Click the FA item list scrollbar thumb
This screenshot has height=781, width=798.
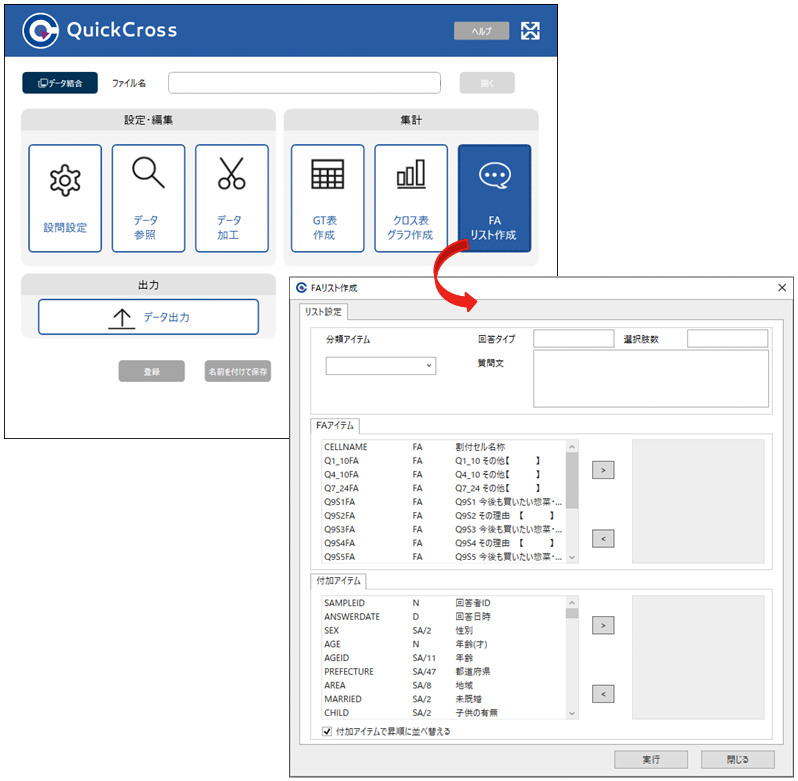[572, 480]
